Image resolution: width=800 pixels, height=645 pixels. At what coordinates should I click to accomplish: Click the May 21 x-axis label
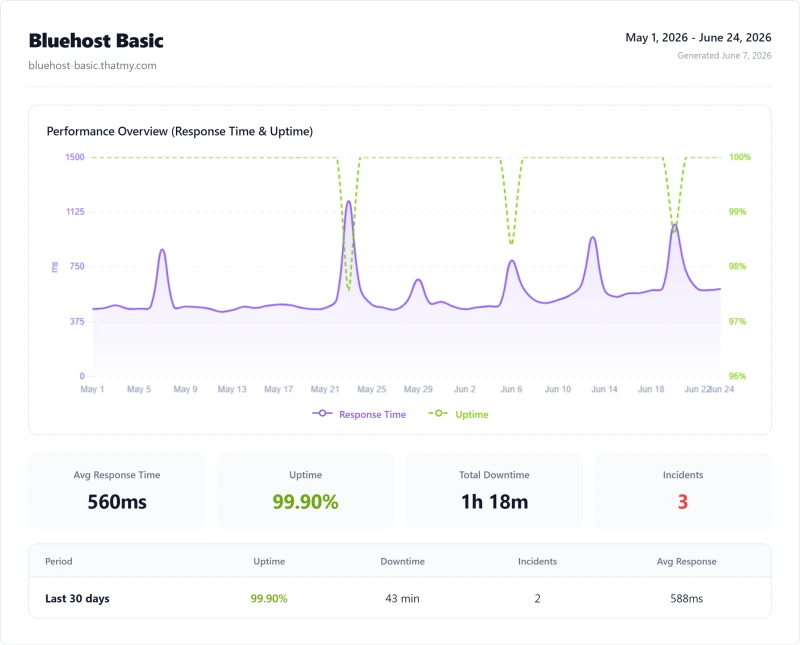pyautogui.click(x=325, y=389)
